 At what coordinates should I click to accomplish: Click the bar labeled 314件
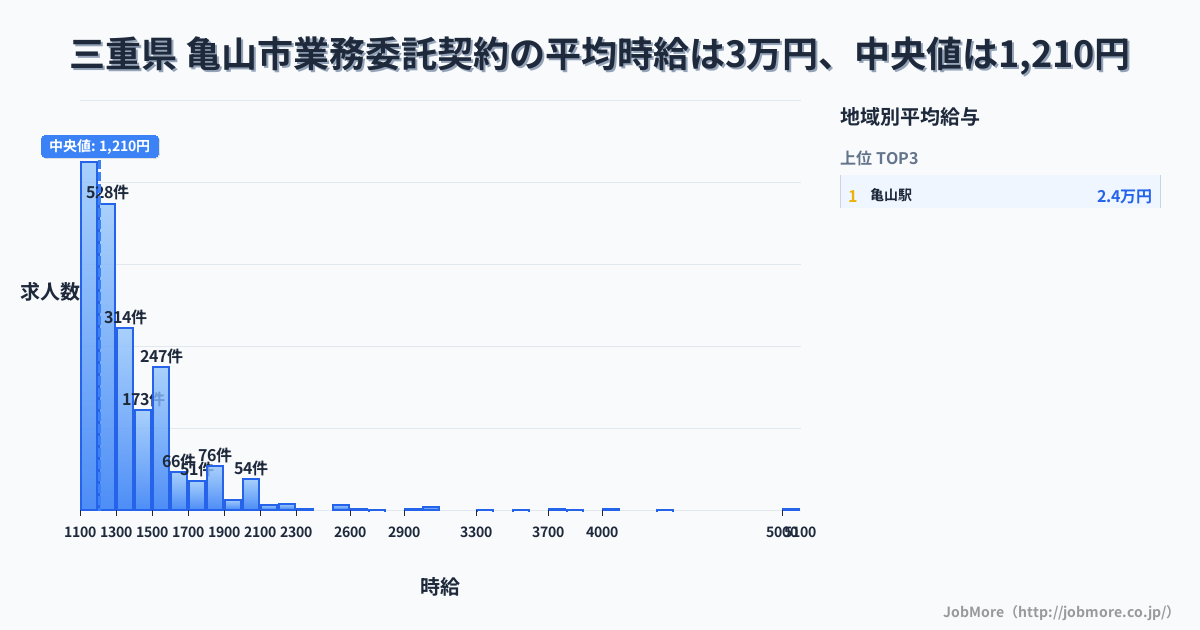pos(125,420)
